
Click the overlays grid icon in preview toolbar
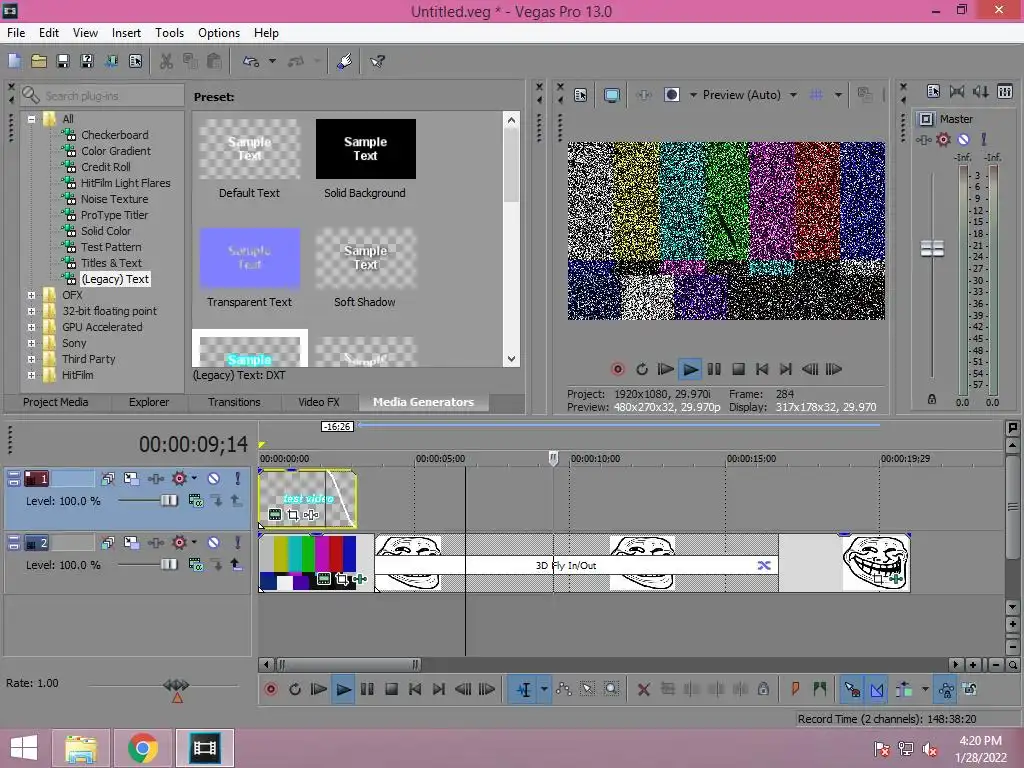pos(816,95)
